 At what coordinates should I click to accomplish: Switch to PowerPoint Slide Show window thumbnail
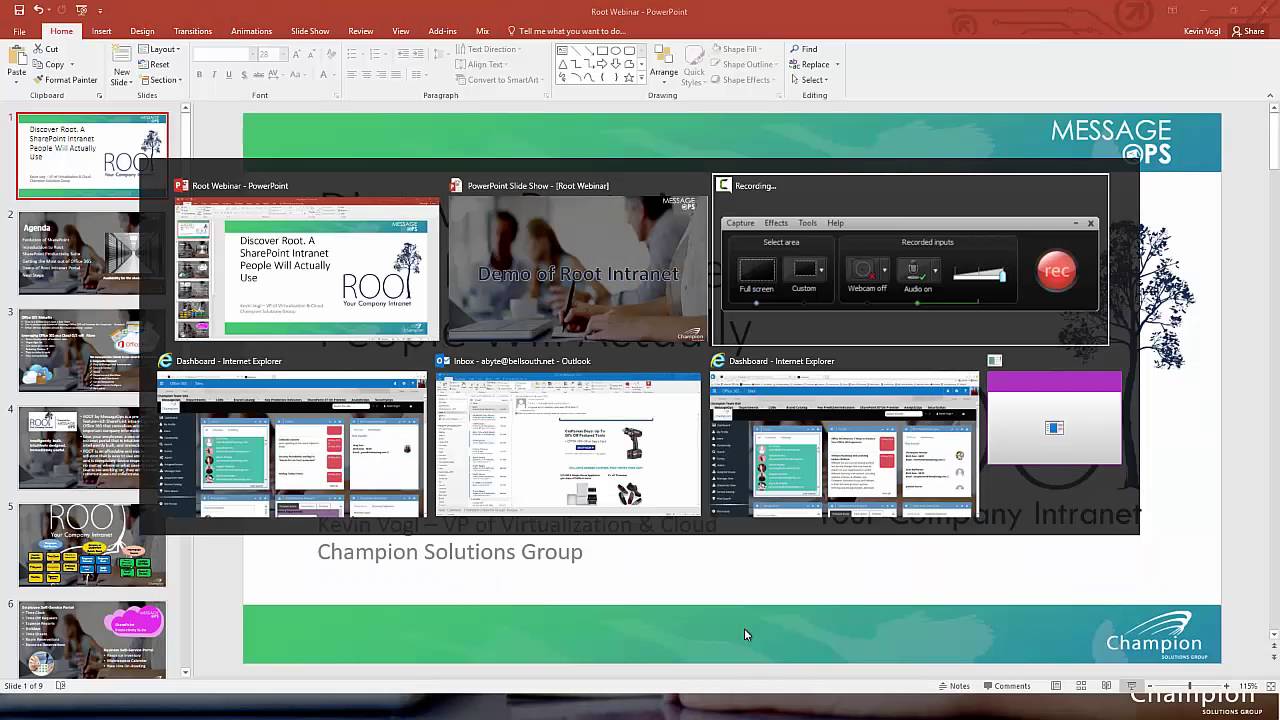pos(578,260)
